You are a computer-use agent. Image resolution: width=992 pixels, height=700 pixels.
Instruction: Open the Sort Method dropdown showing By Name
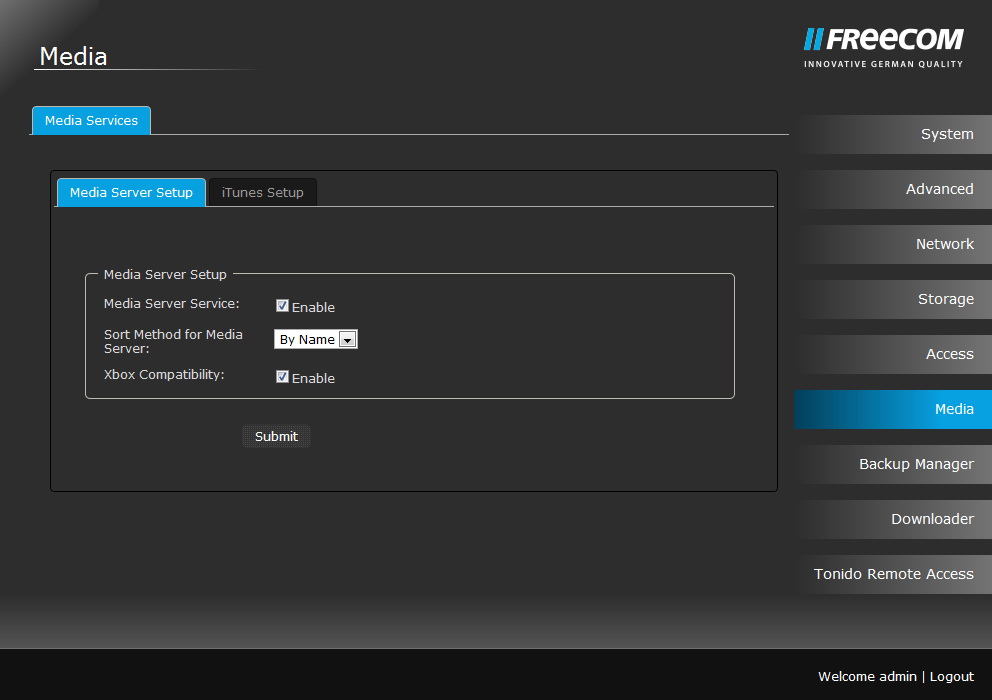coord(316,339)
